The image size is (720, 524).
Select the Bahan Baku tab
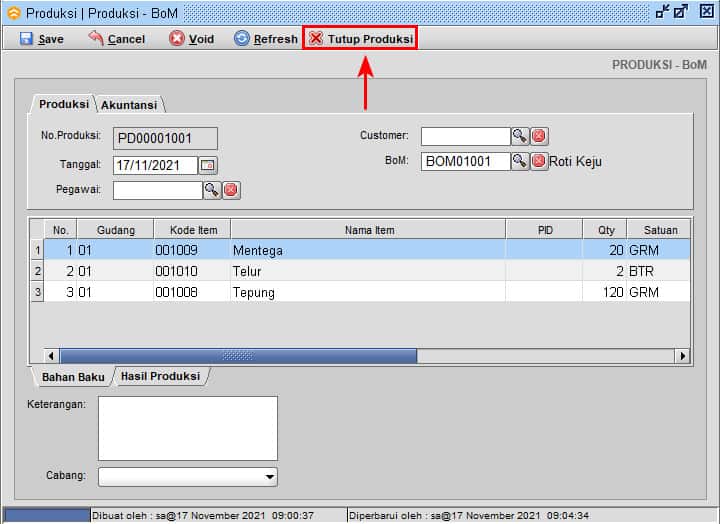coord(73,377)
